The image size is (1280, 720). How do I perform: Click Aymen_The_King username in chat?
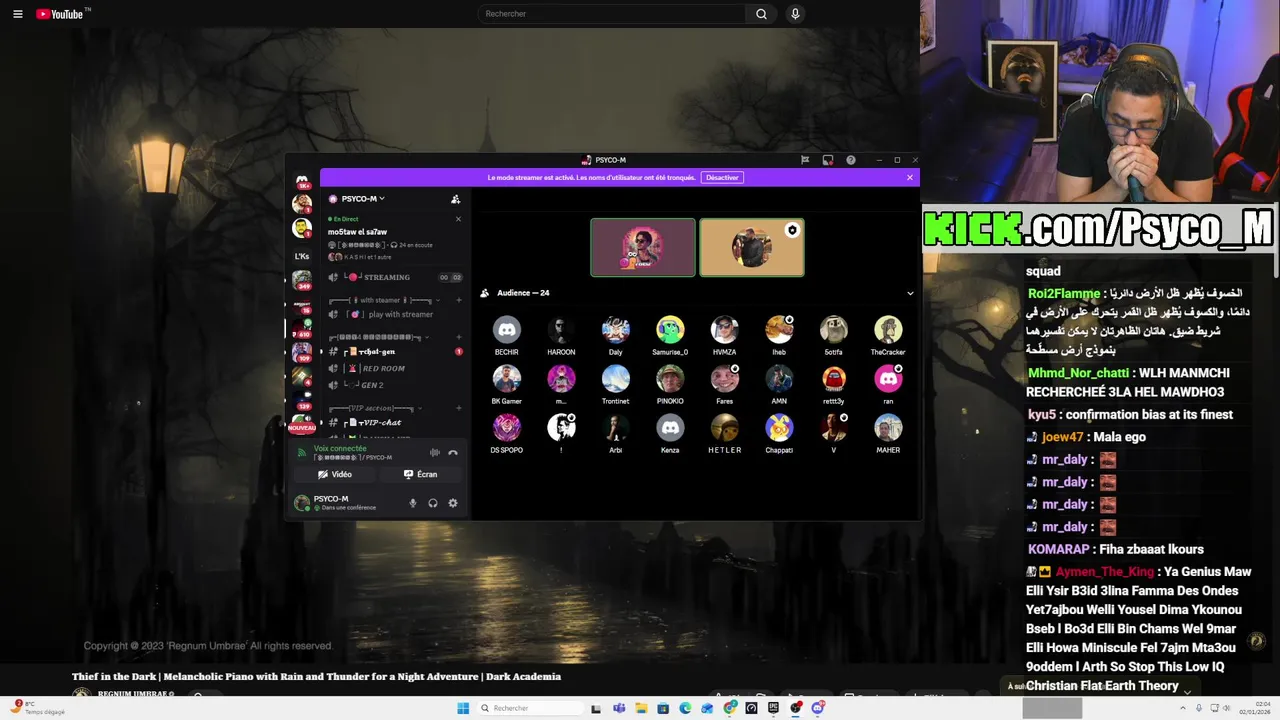click(1105, 572)
